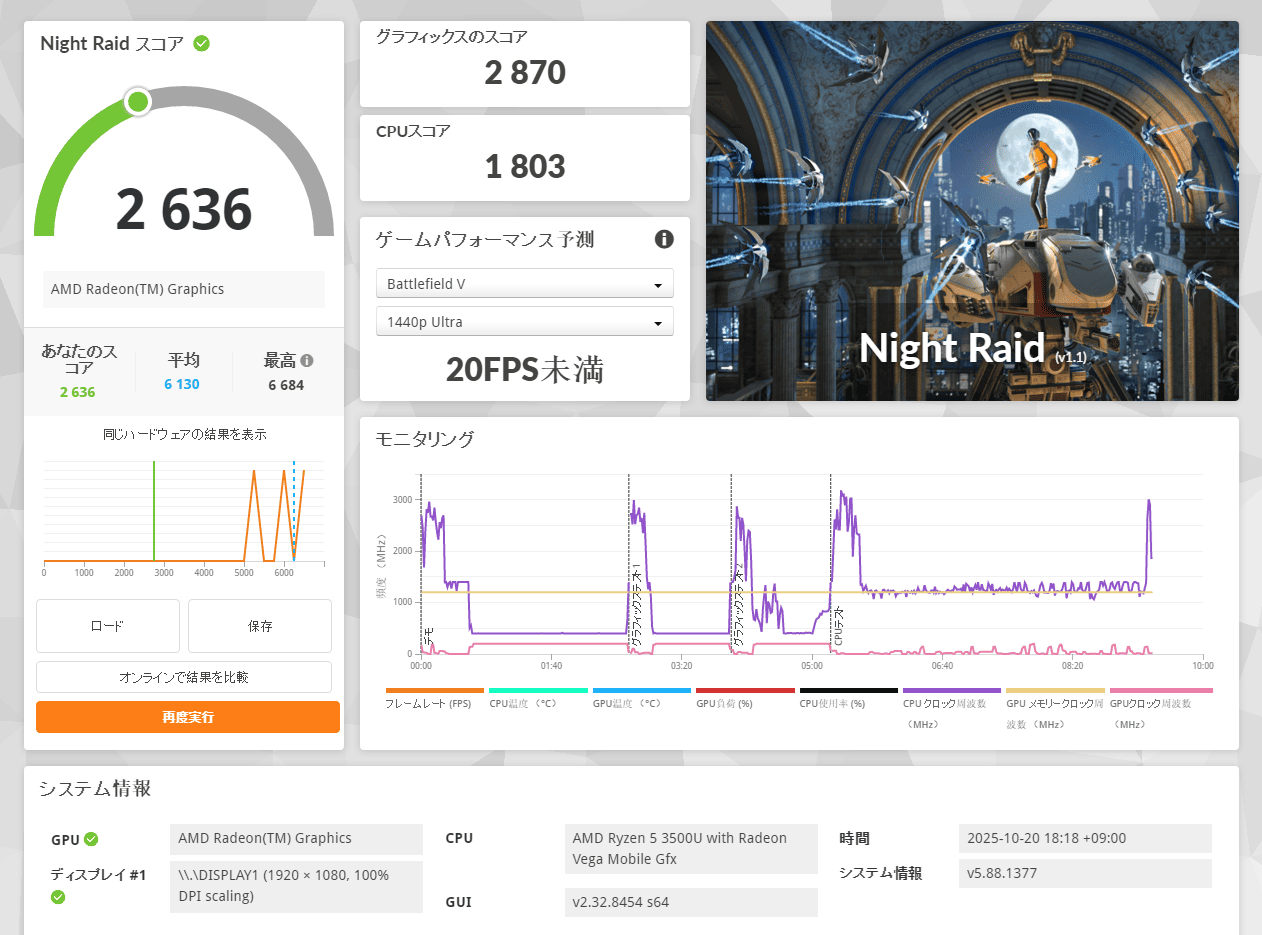Click the green checkmark beside Night Raid スコア

tap(202, 44)
